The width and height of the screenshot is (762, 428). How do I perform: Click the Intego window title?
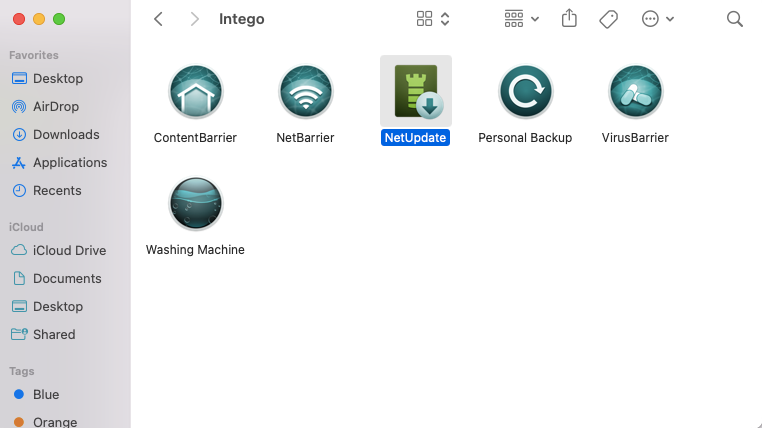click(242, 19)
